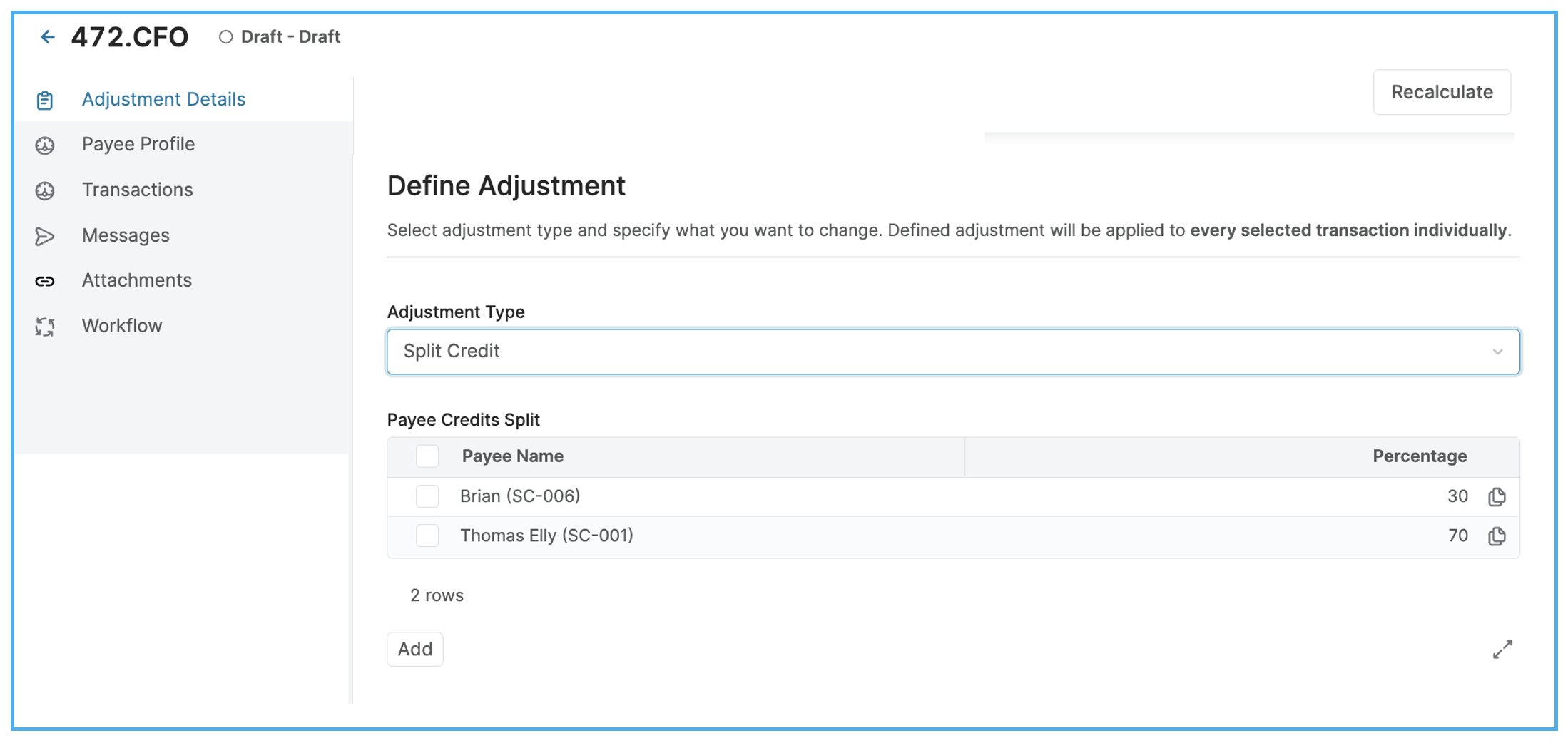Edit the percentage value 30 for Brian

pos(1457,497)
